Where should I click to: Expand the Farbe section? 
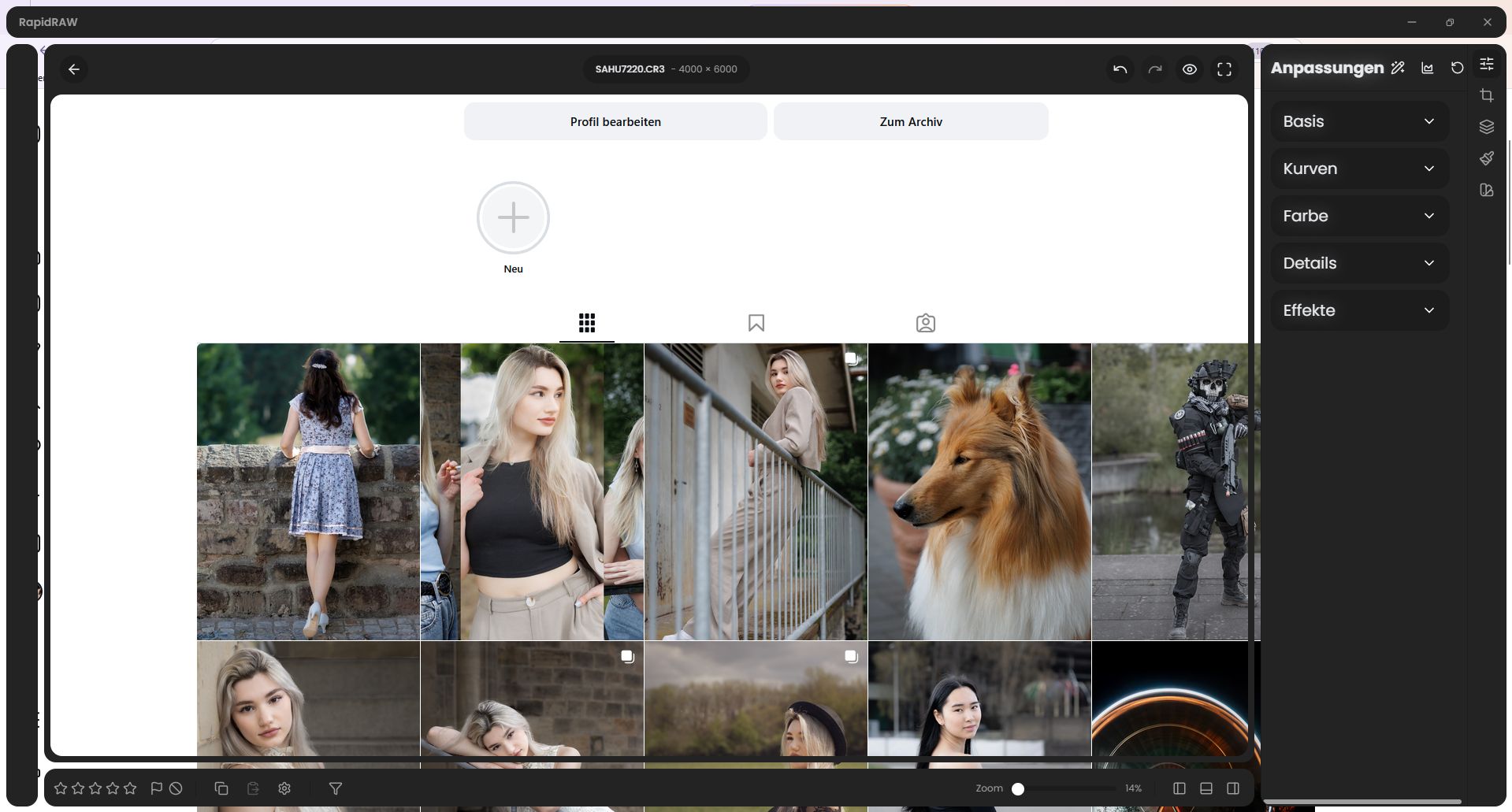(1360, 216)
